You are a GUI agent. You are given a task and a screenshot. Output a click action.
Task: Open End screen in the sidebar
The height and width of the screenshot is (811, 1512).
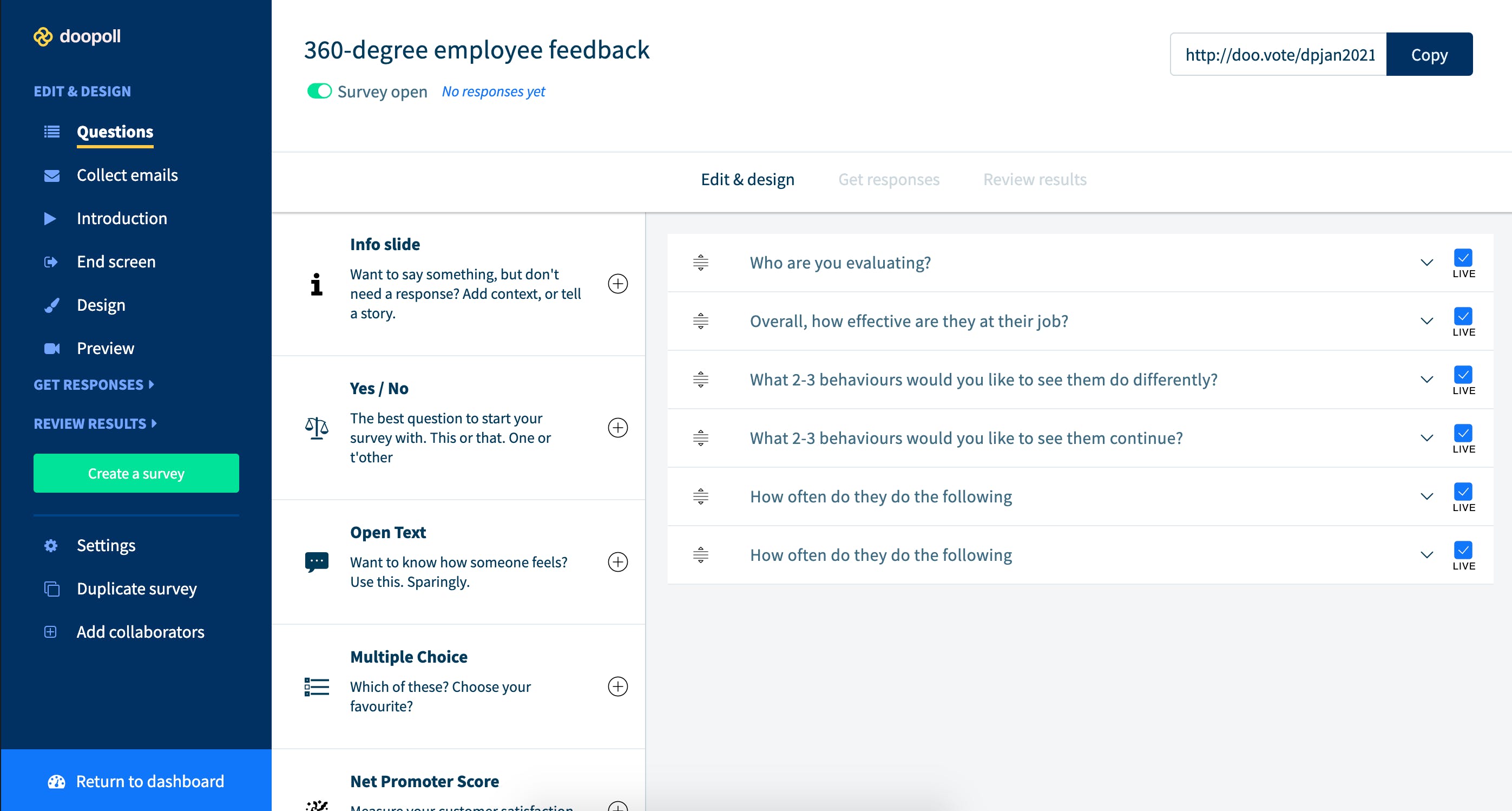116,262
